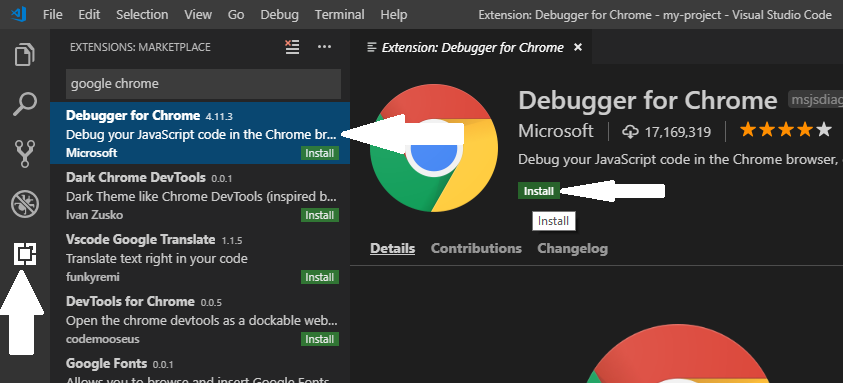This screenshot has height=383, width=843.
Task: Open the Explorer files view
Action: (25, 55)
